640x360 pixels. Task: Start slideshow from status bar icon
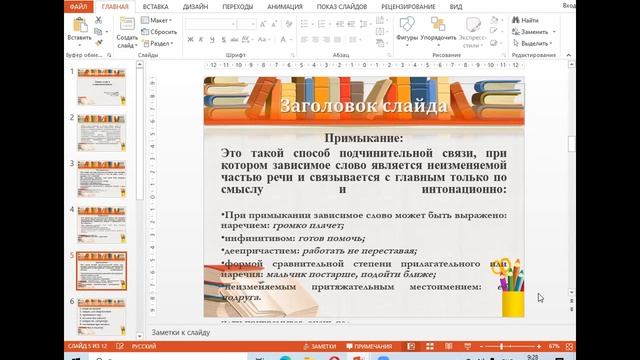point(468,346)
